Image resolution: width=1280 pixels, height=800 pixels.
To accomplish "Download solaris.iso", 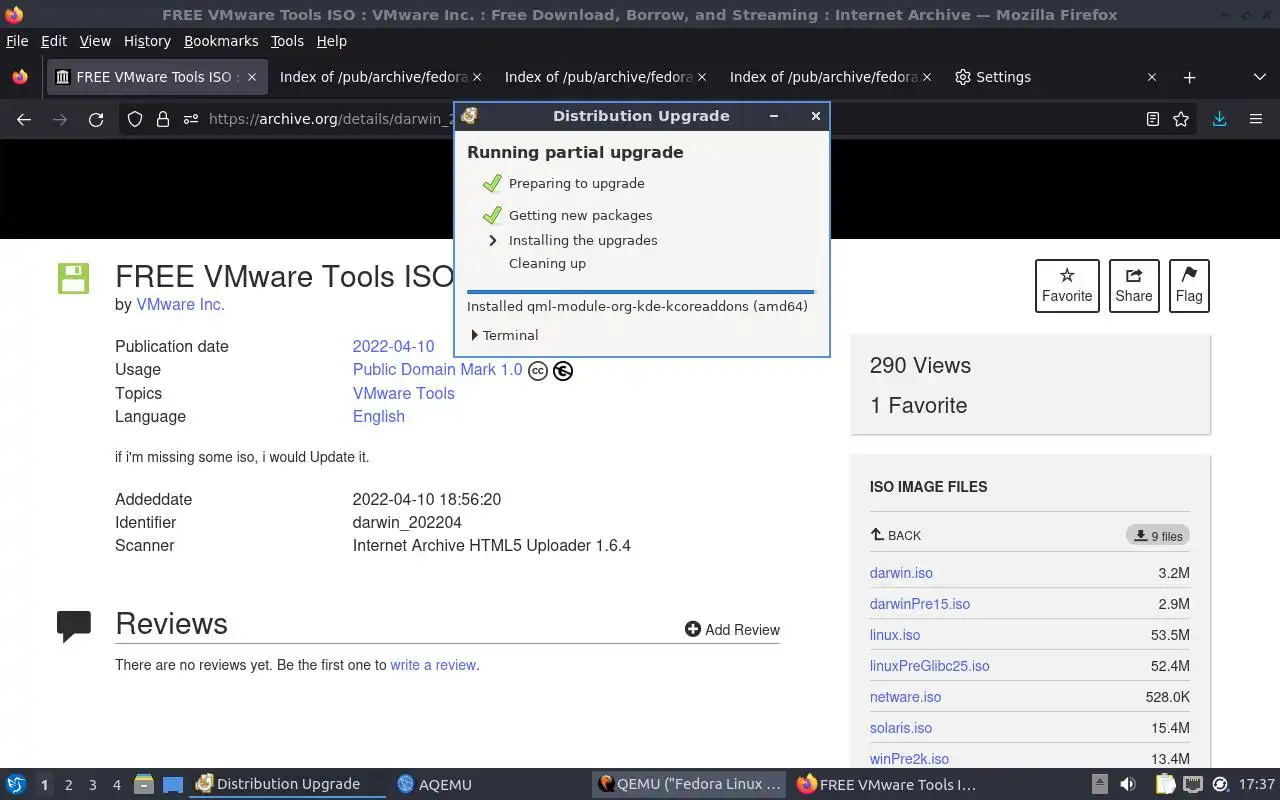I will (901, 728).
